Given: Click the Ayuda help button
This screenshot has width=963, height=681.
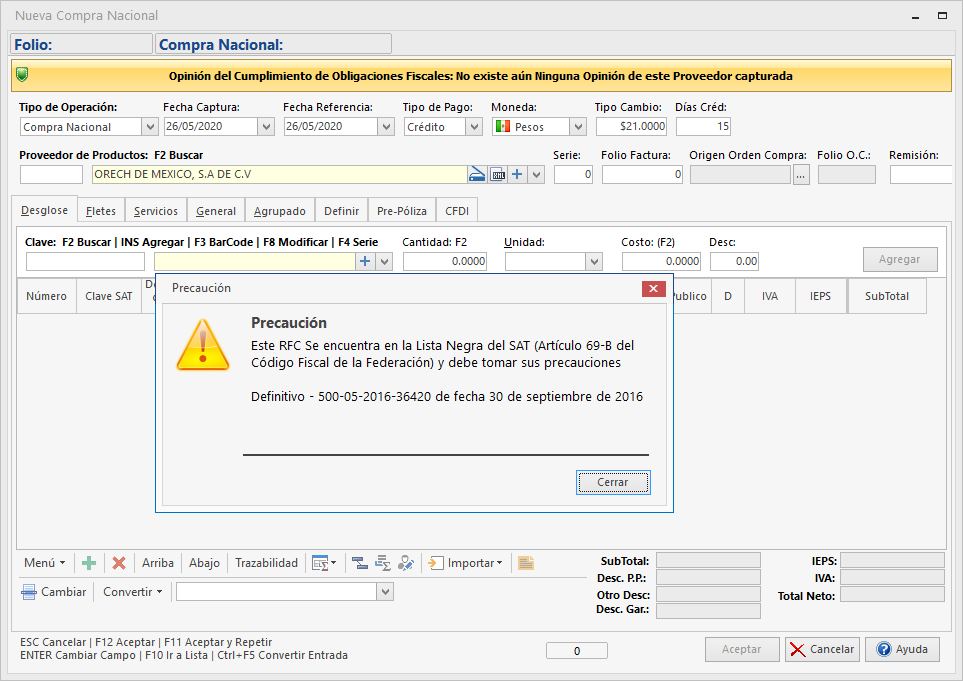Looking at the screenshot, I should coord(902,649).
